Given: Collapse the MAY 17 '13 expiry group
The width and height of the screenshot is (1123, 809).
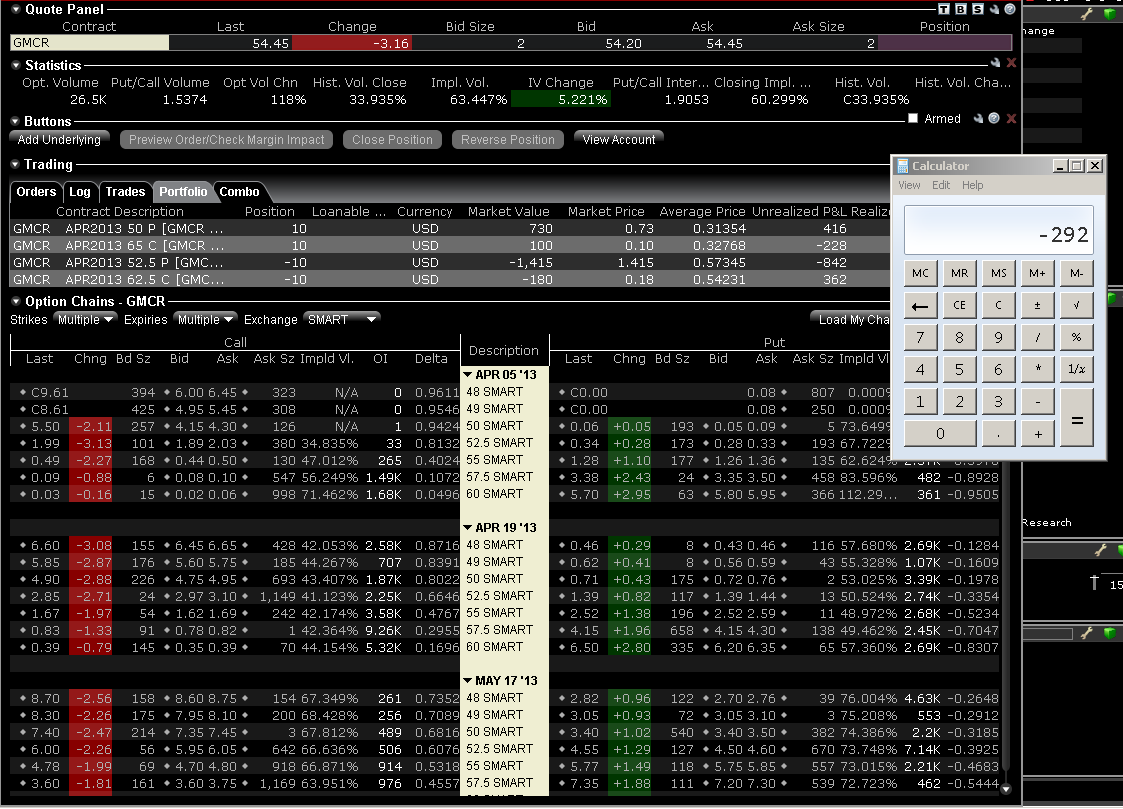Looking at the screenshot, I should [x=468, y=681].
